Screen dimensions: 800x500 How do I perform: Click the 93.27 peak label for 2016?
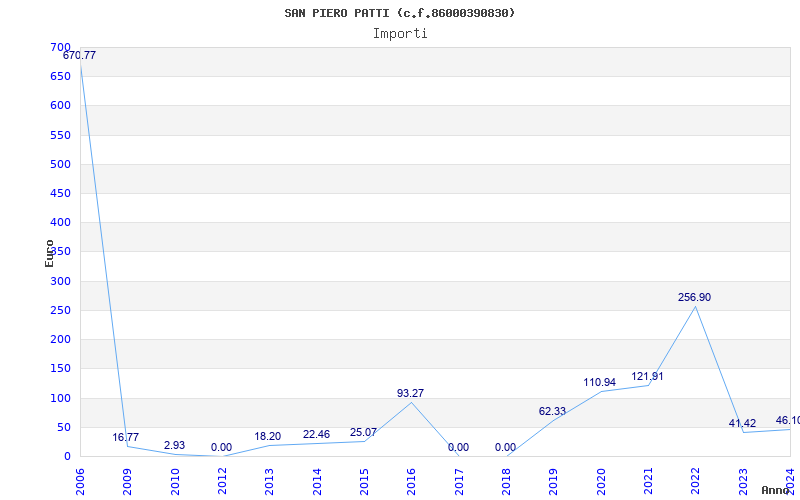pyautogui.click(x=410, y=393)
